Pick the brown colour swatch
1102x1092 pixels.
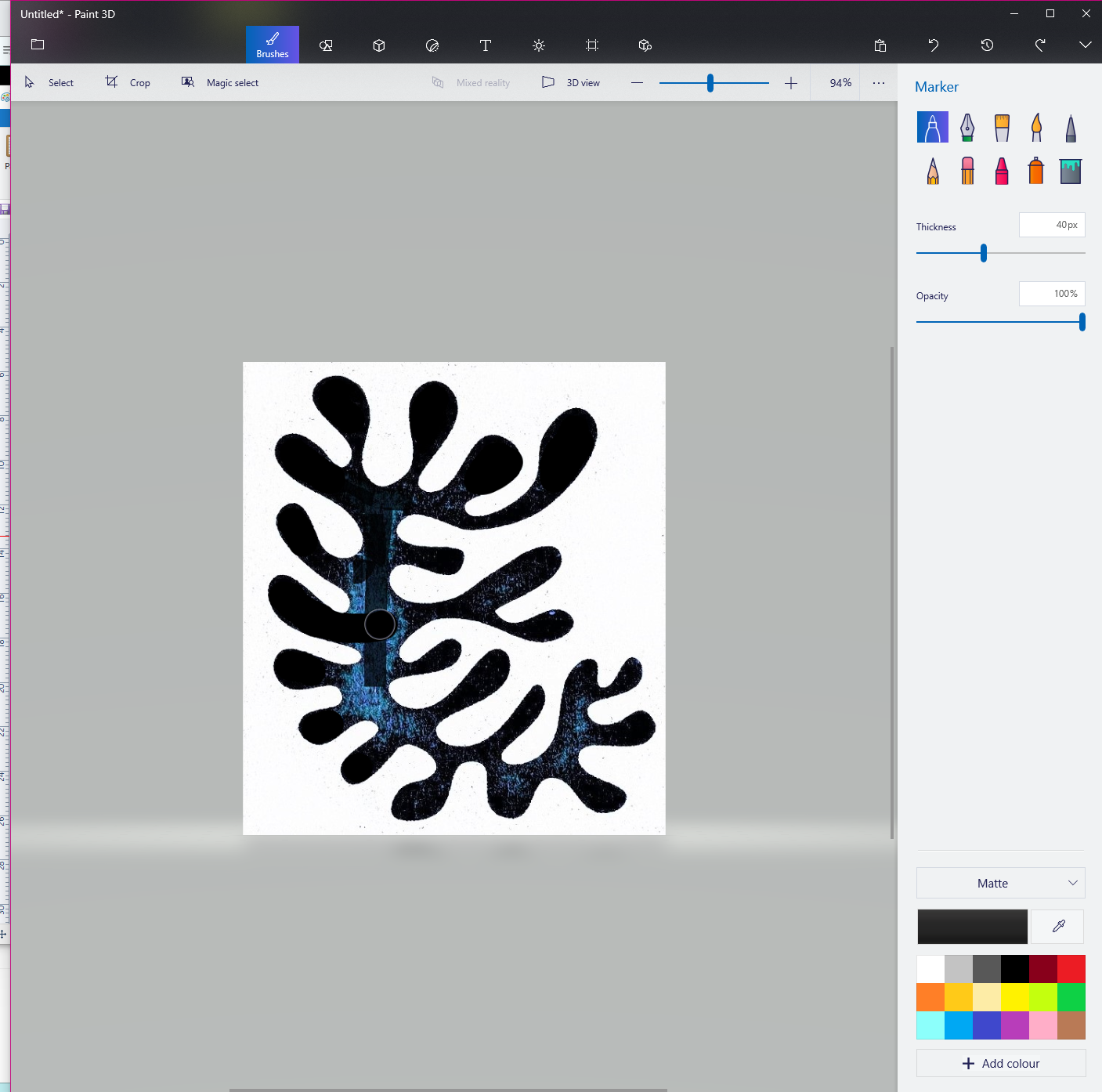tap(1071, 1025)
